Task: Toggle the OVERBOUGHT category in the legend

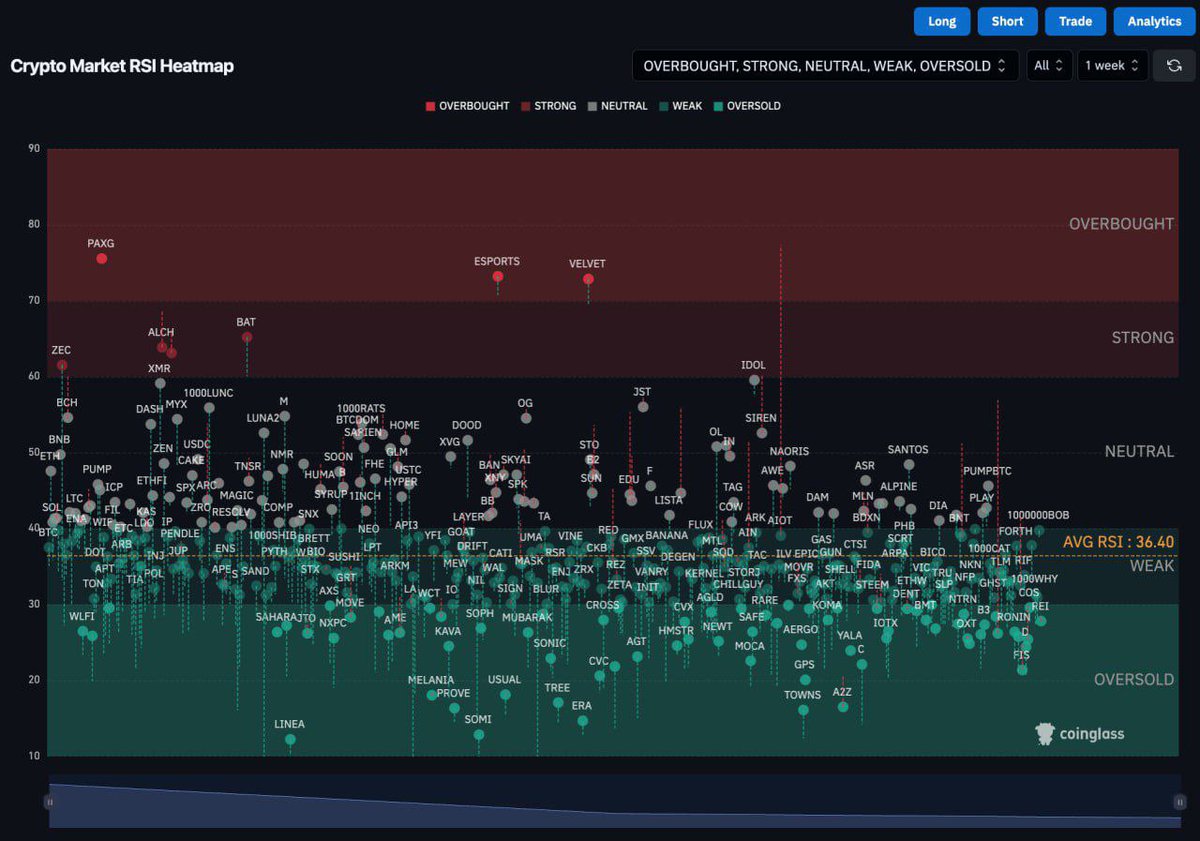Action: [x=466, y=106]
